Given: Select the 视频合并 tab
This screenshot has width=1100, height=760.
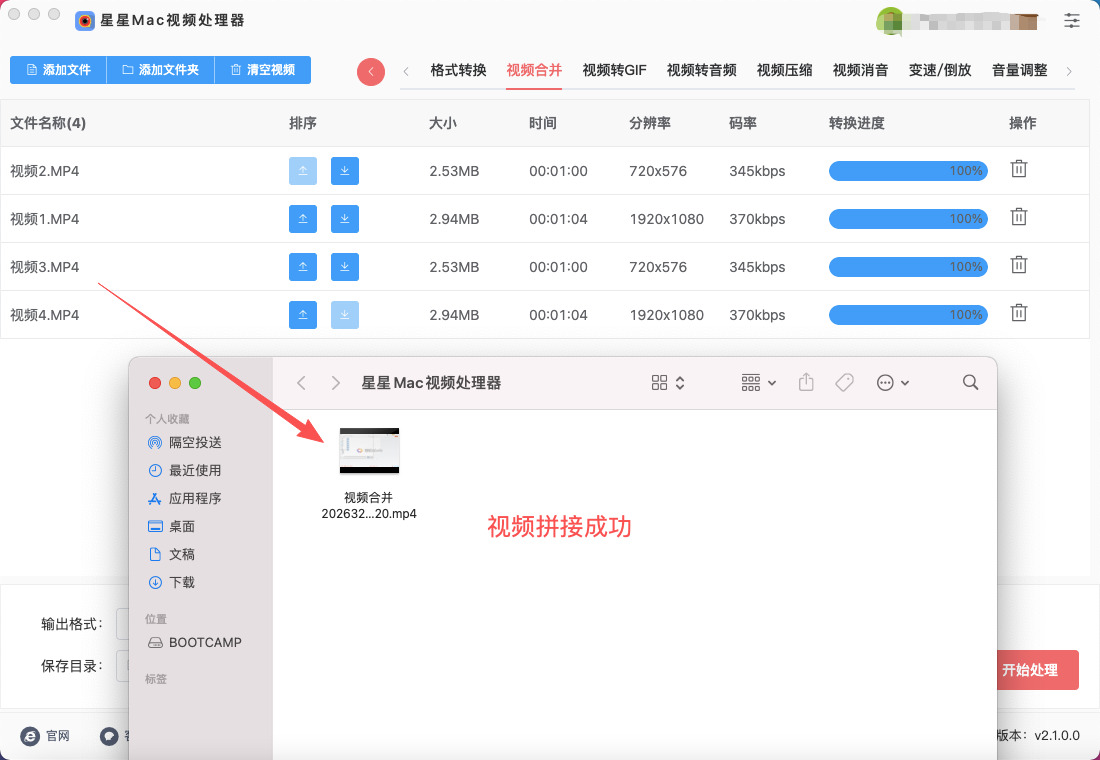Looking at the screenshot, I should click(x=534, y=70).
